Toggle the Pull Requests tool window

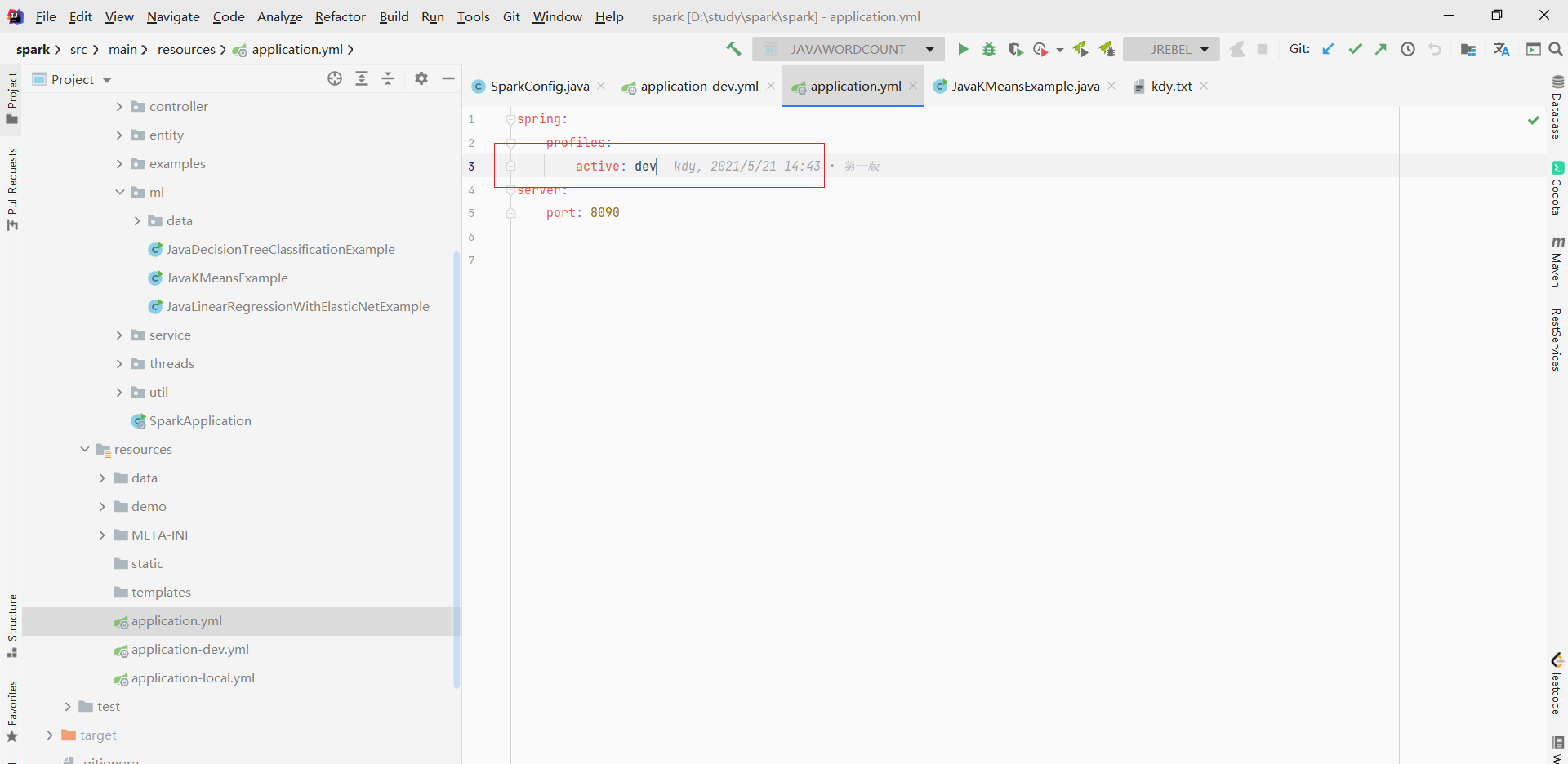click(12, 189)
